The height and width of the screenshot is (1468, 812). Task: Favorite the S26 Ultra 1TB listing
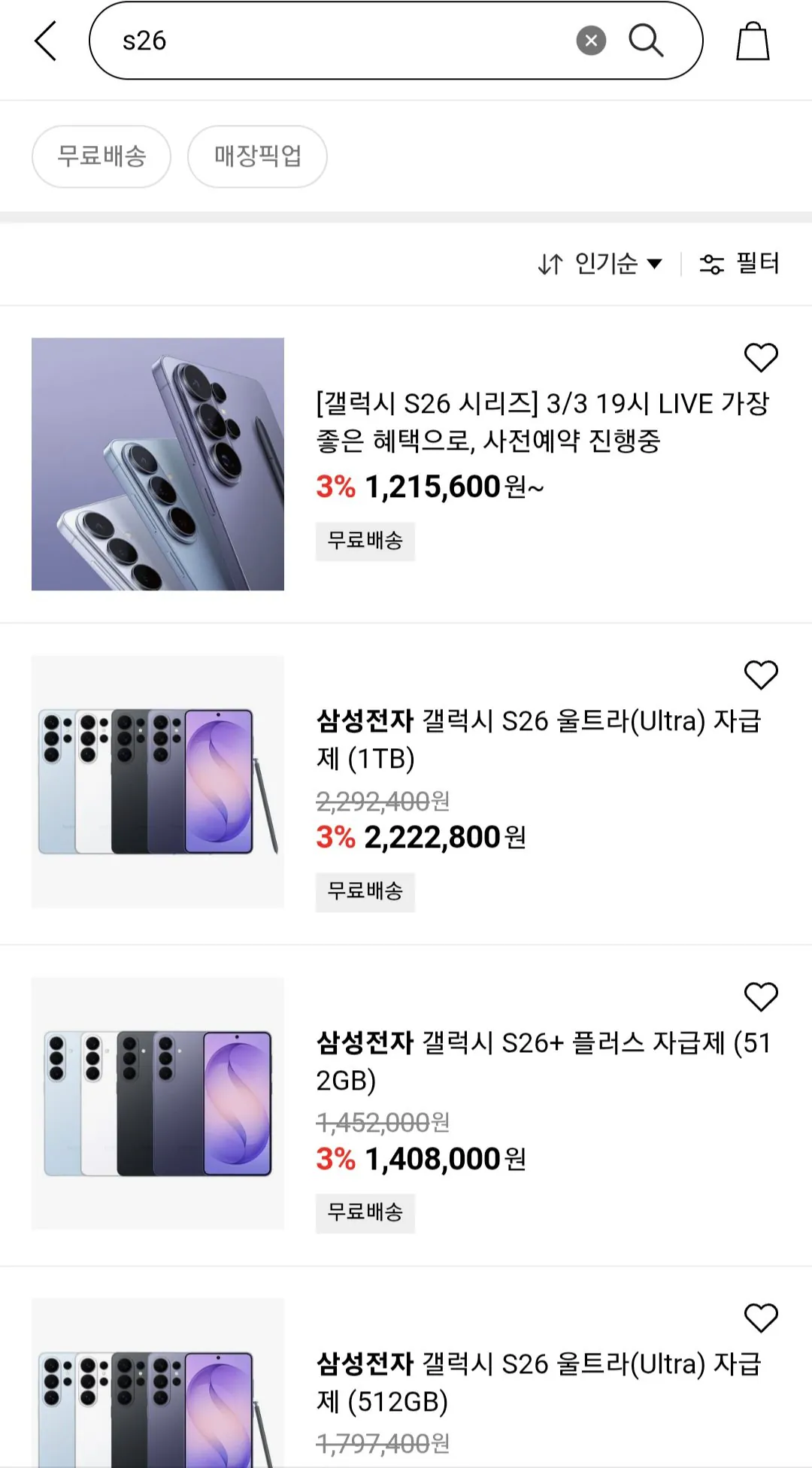tap(760, 675)
